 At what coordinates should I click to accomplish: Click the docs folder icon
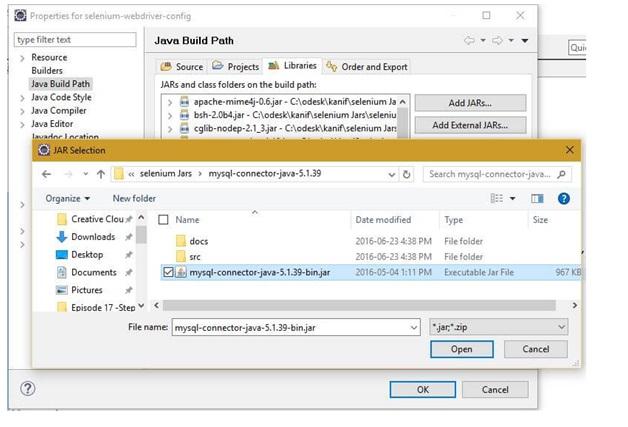coord(181,241)
